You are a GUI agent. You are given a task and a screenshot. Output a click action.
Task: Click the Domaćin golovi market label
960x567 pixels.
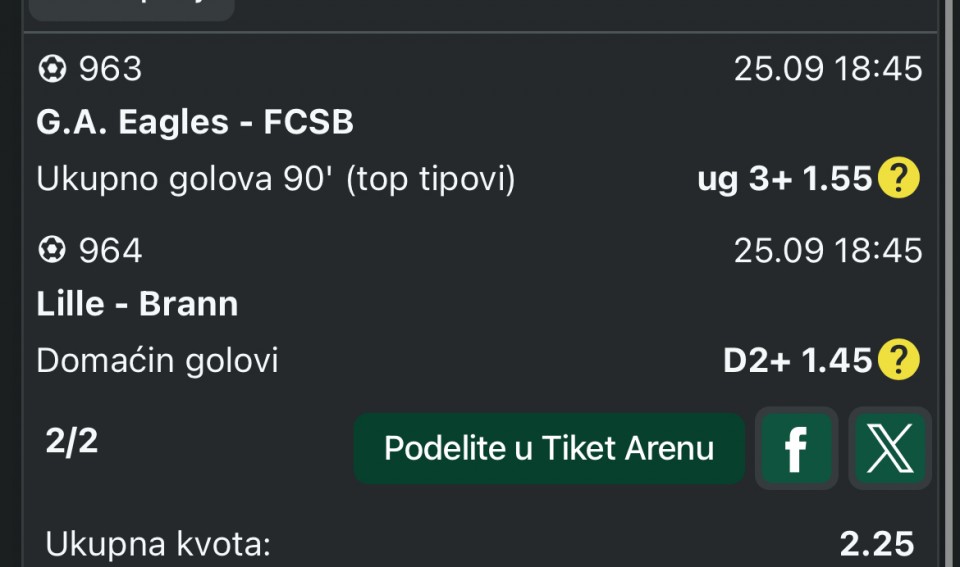pos(157,360)
